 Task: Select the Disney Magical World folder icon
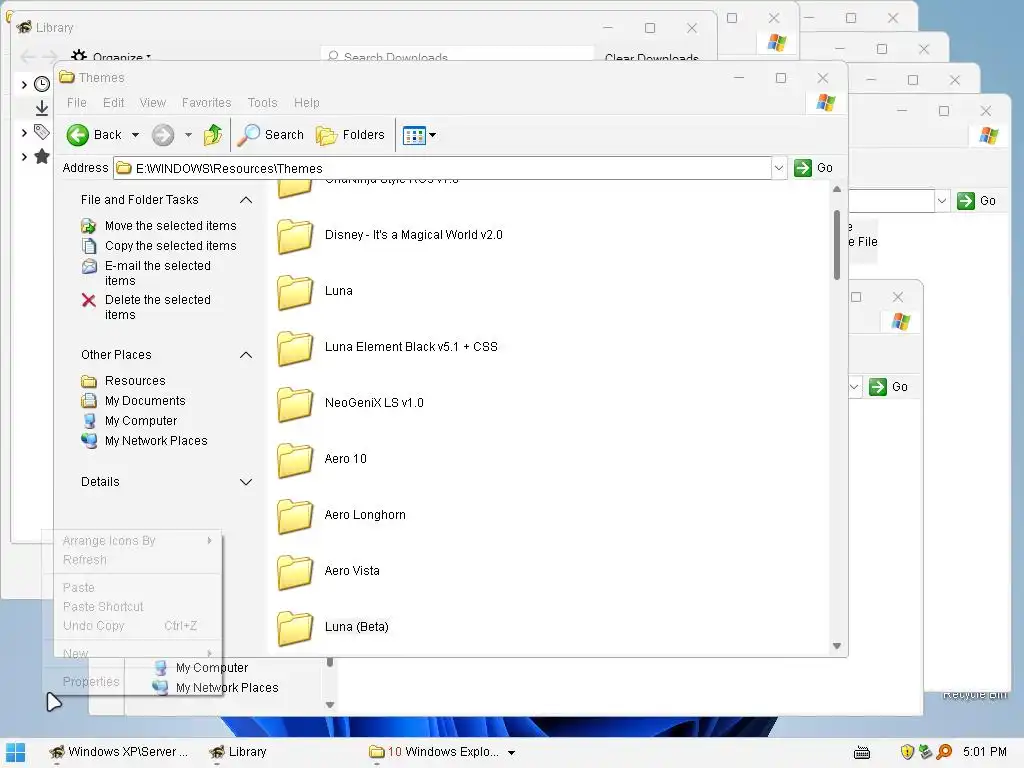(295, 236)
